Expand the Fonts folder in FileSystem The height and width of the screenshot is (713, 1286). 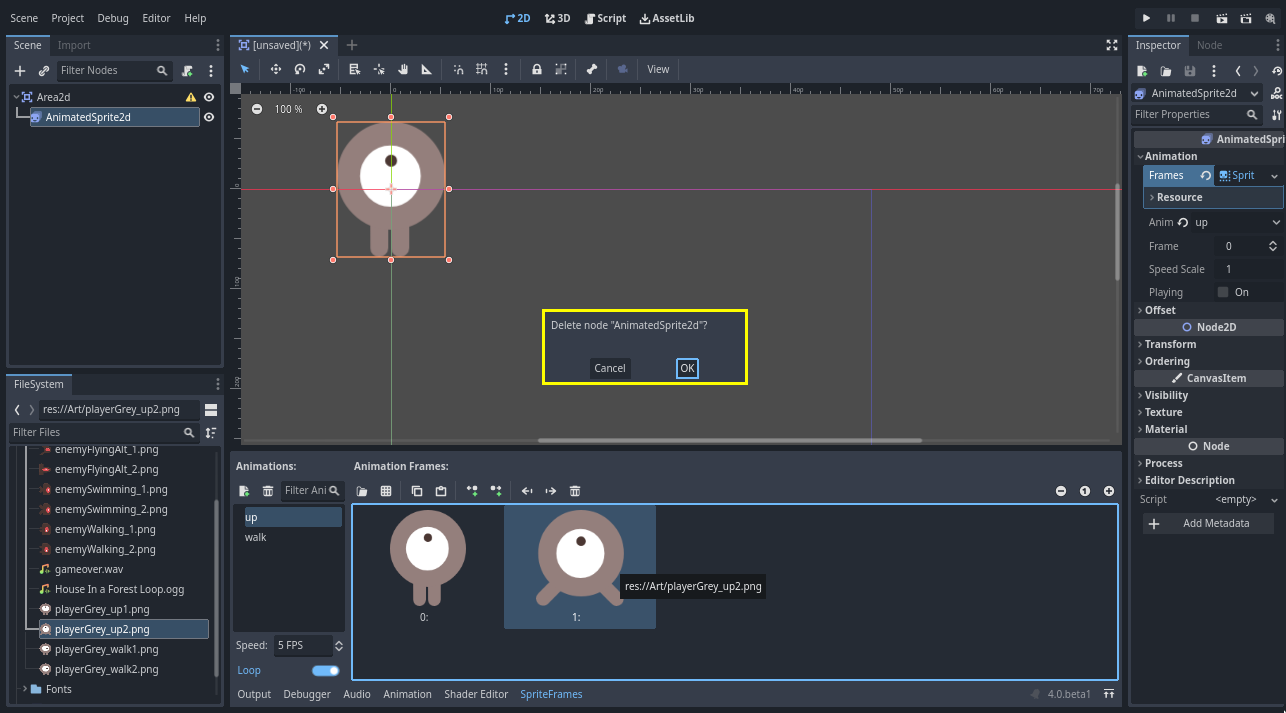coord(25,689)
